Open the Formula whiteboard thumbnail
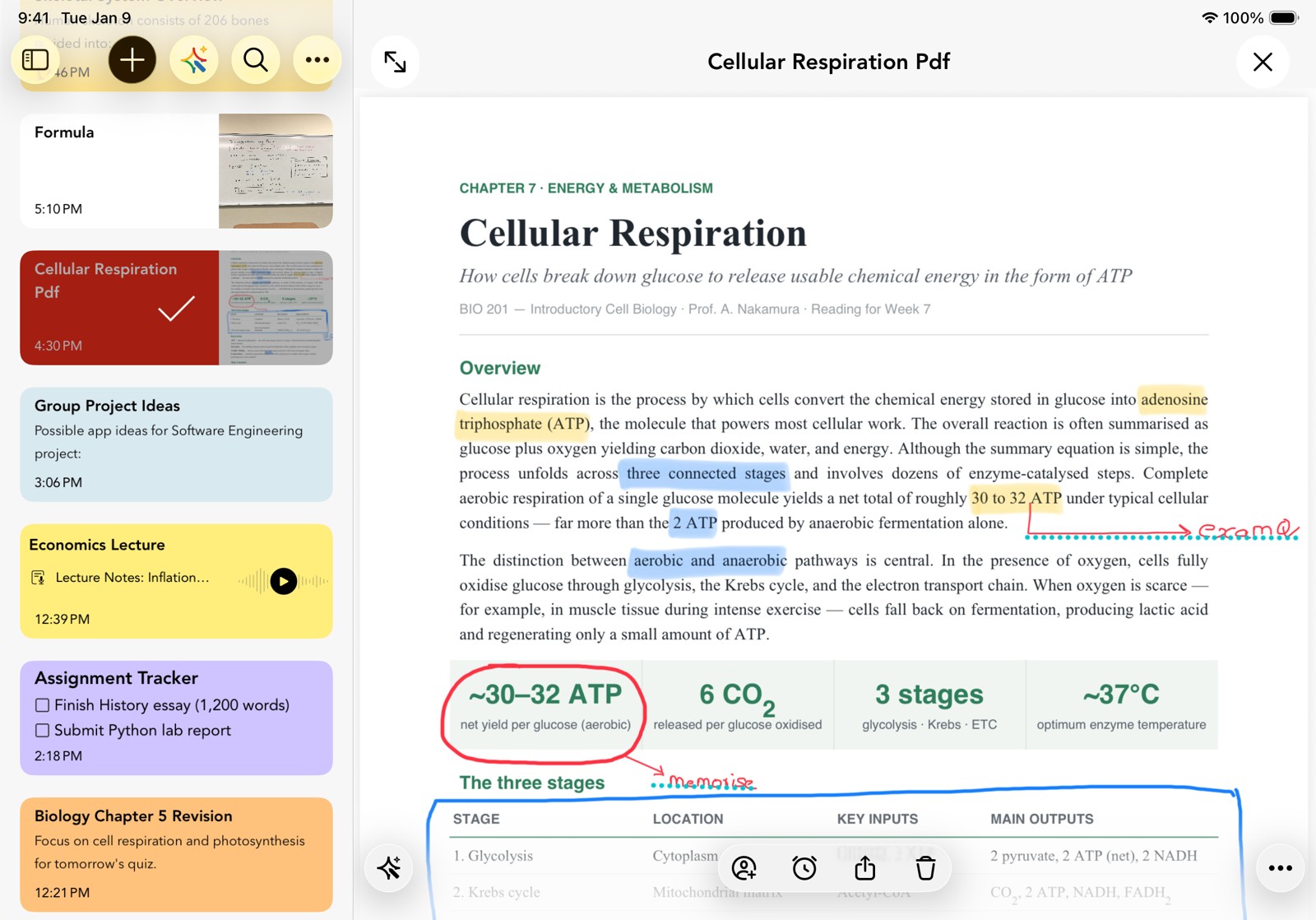Screen dimensions: 1316x920 [276, 170]
